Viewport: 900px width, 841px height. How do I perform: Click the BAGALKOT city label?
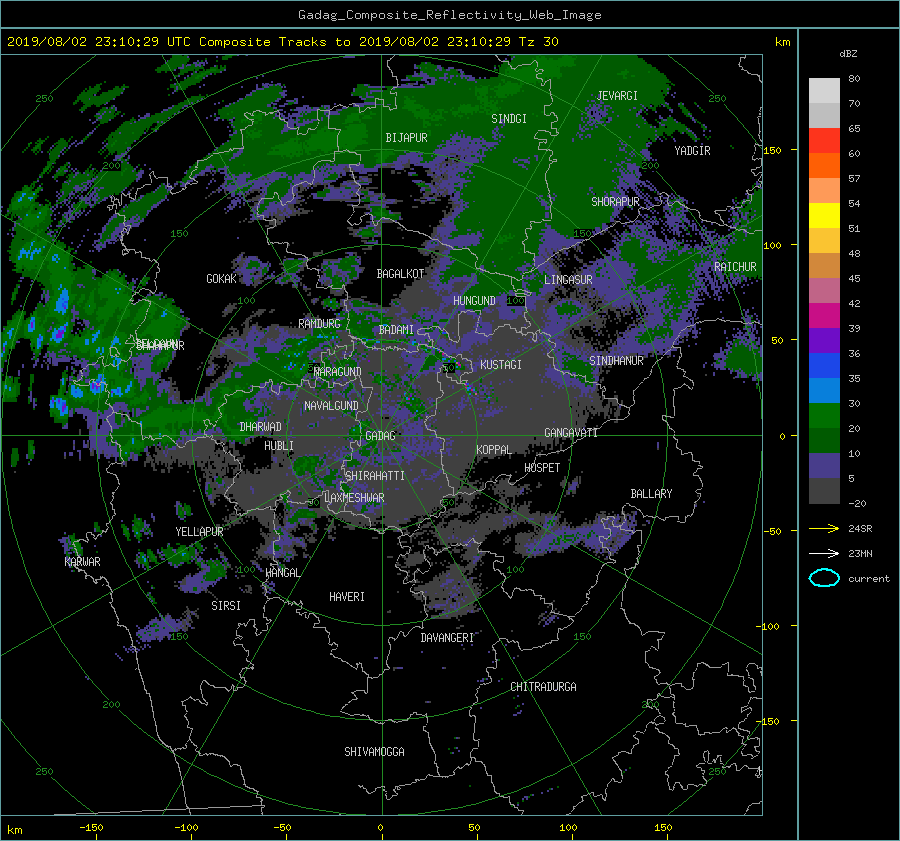(400, 274)
